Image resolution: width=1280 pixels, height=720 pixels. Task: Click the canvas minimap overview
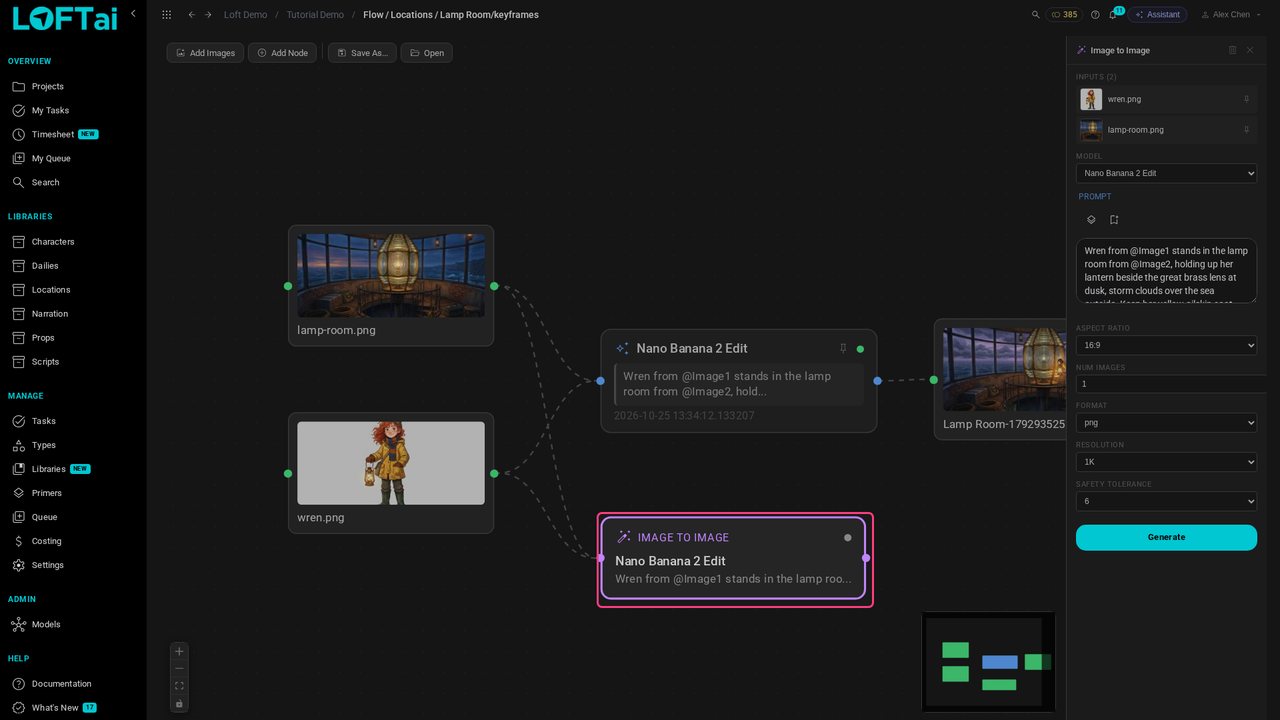[x=988, y=661]
